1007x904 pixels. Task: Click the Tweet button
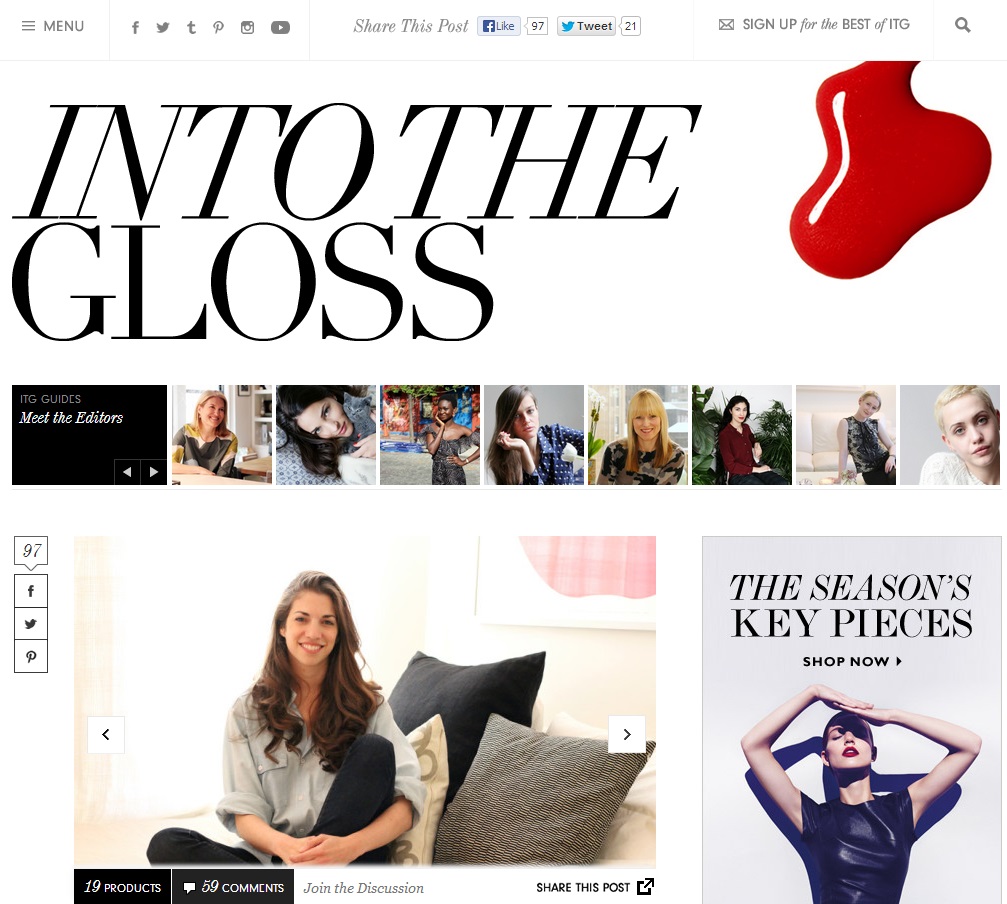tap(586, 26)
